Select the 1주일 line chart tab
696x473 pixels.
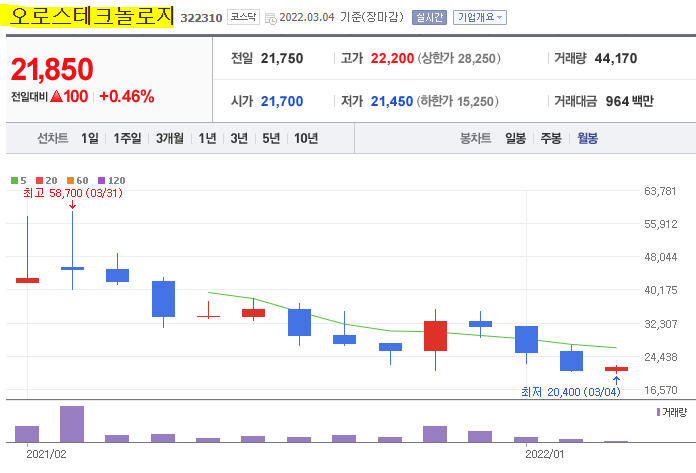click(x=127, y=138)
